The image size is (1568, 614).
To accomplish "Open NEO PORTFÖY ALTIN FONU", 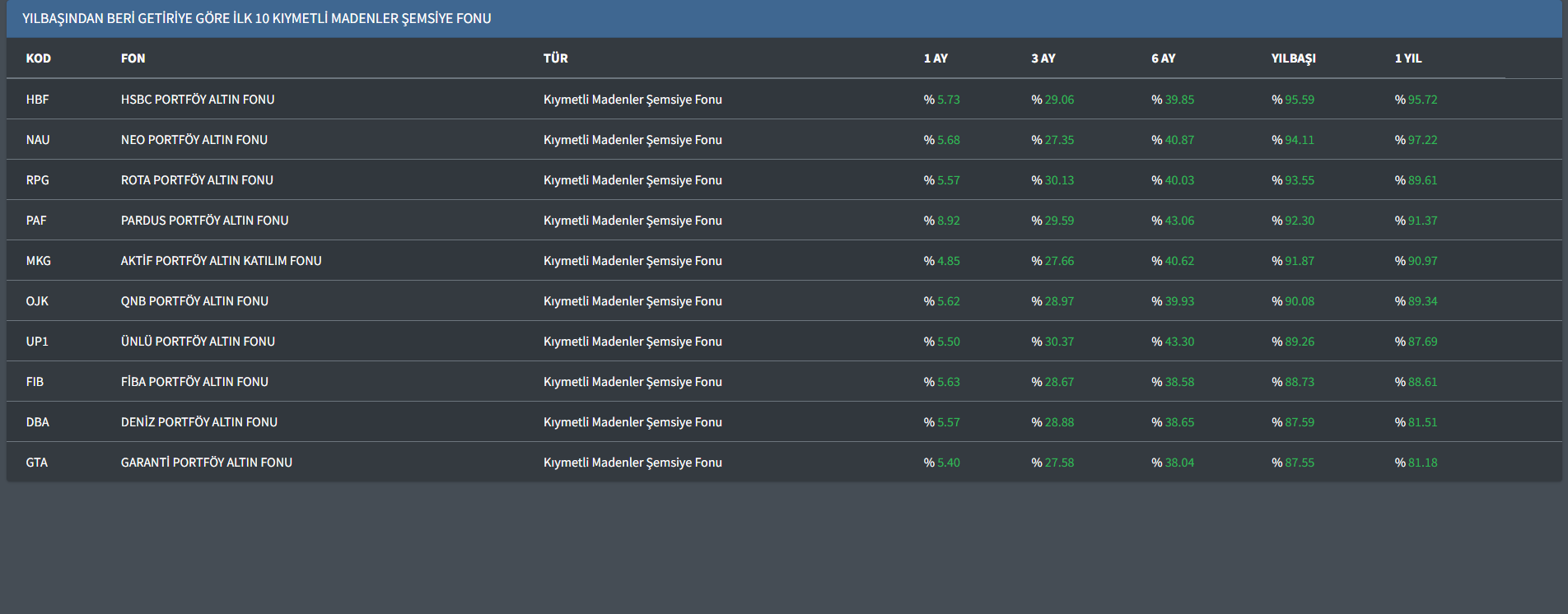I will click(x=194, y=140).
